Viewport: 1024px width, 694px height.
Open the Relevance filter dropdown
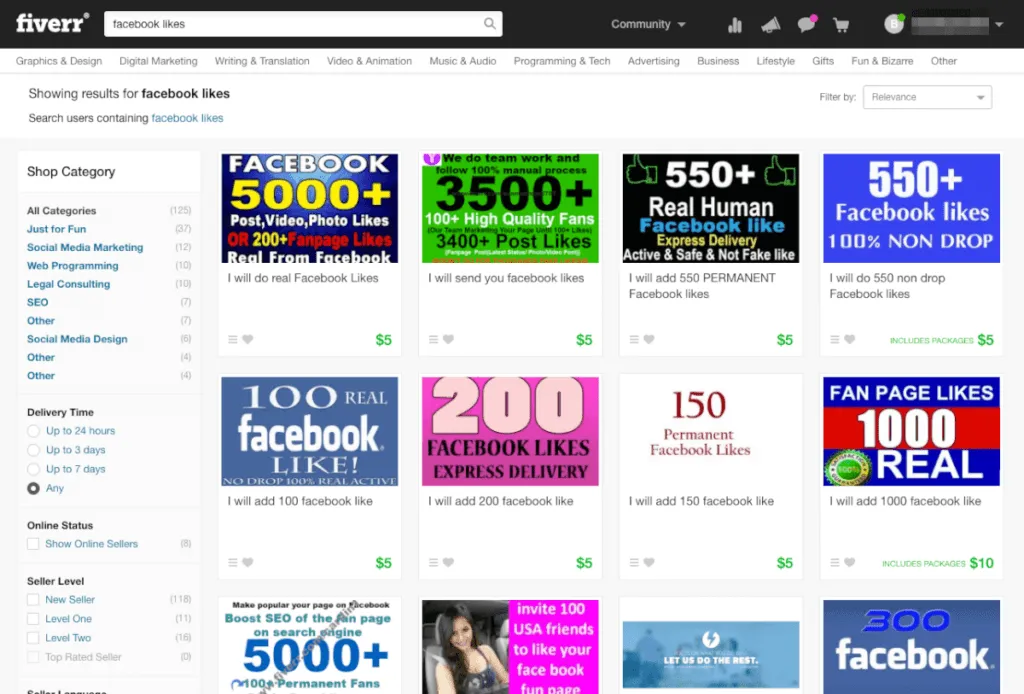pos(927,97)
